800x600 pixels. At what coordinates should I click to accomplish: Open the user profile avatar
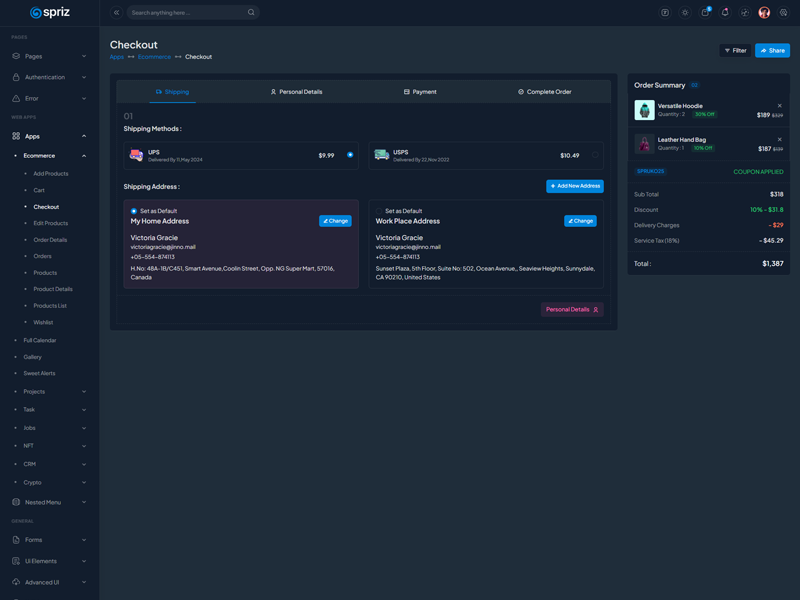pyautogui.click(x=764, y=13)
